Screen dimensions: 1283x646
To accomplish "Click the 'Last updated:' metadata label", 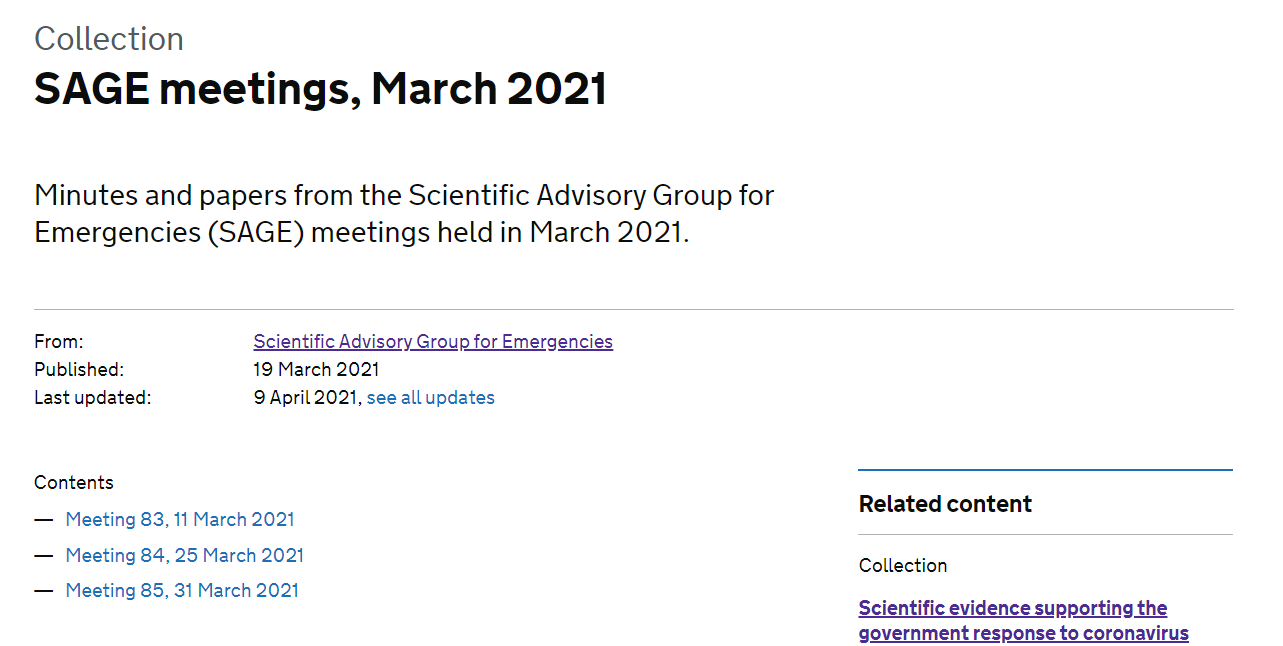I will tap(92, 398).
